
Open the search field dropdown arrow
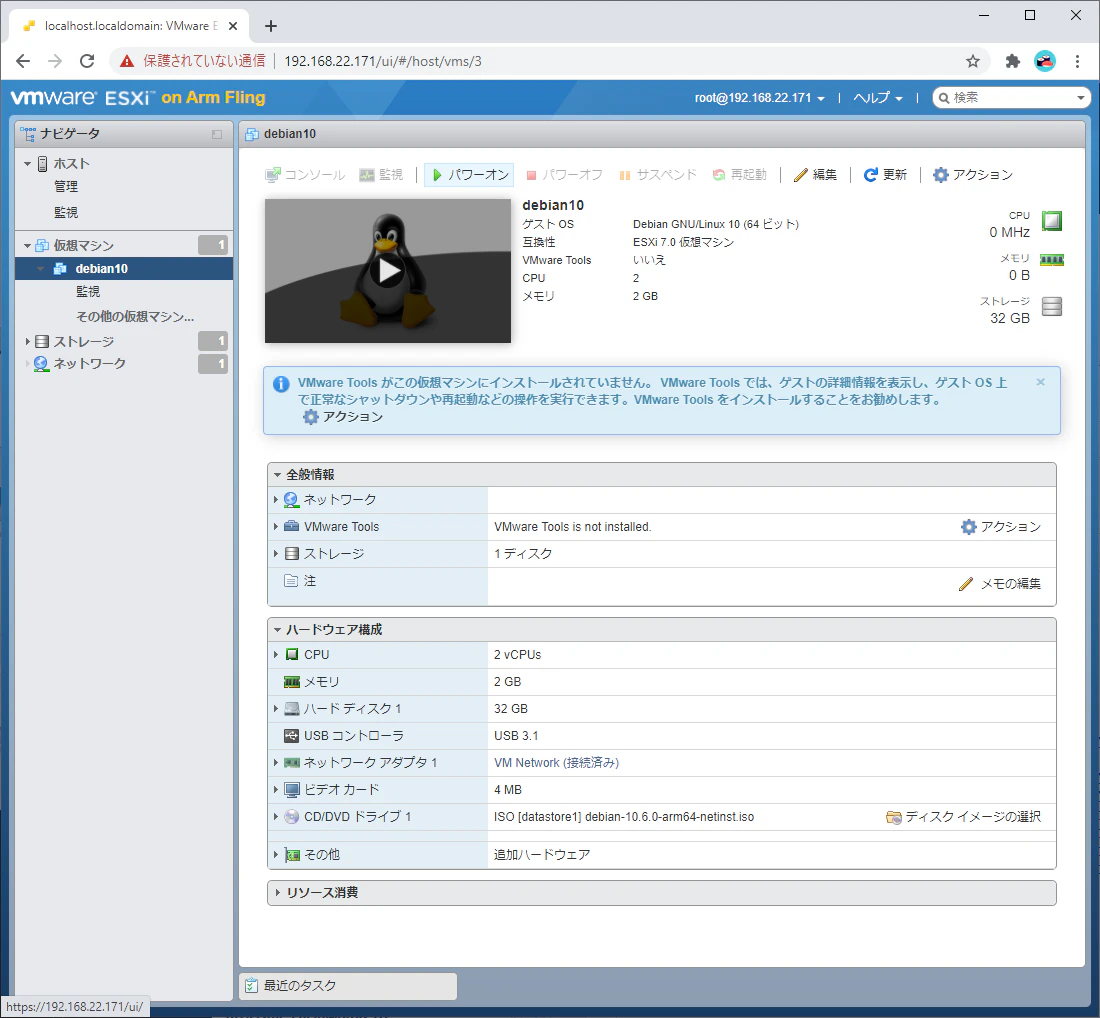tap(1080, 98)
